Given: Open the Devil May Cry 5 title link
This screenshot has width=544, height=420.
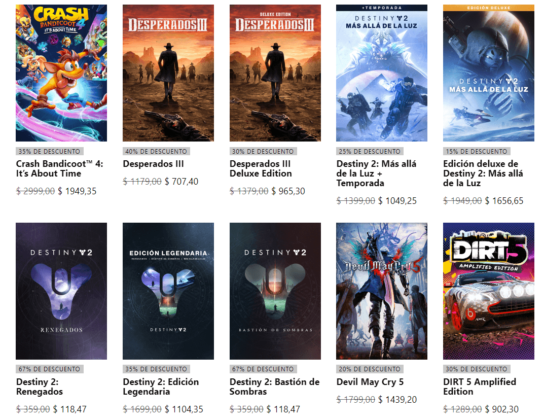Looking at the screenshot, I should 370,382.
